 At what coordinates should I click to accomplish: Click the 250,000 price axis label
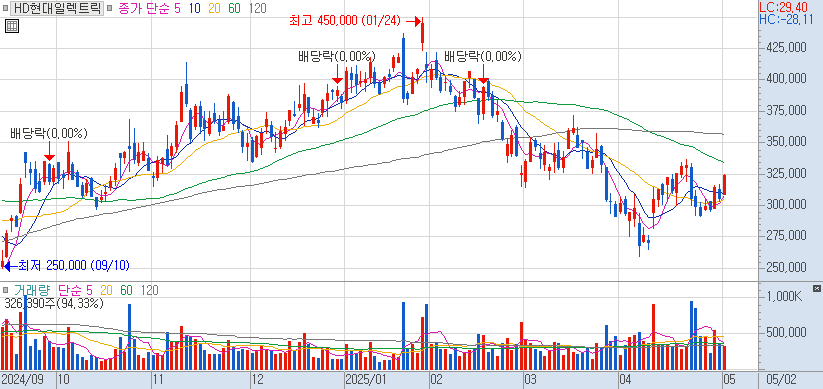pos(786,268)
